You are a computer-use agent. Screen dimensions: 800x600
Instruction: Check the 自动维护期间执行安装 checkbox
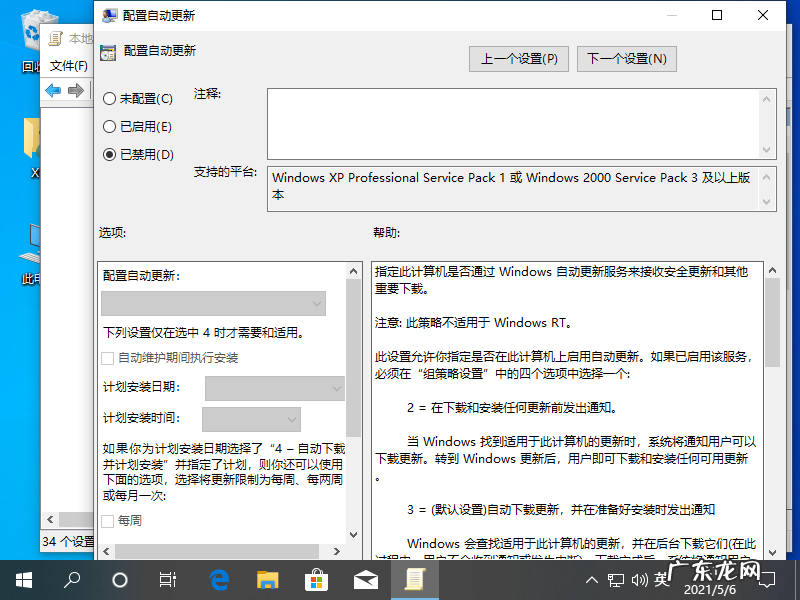pos(108,359)
